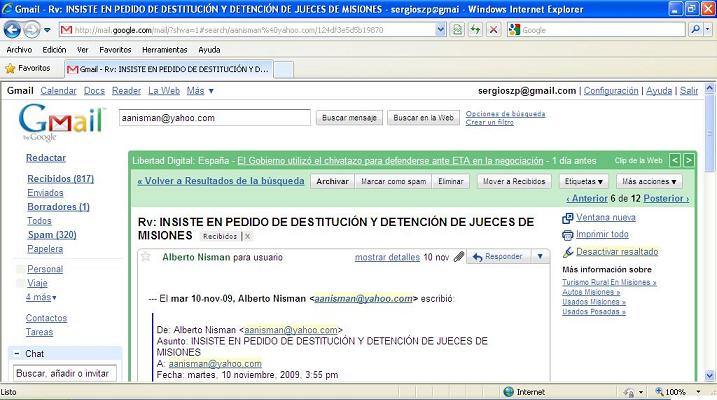Open the Favoritos menu

click(115, 50)
